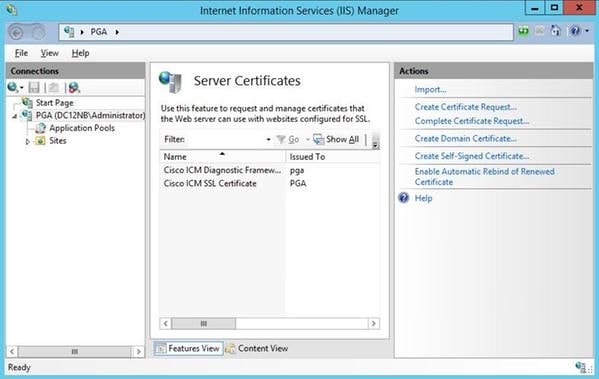Open the Go button dropdown arrow
Screen dimensions: 599x379
point(308,139)
